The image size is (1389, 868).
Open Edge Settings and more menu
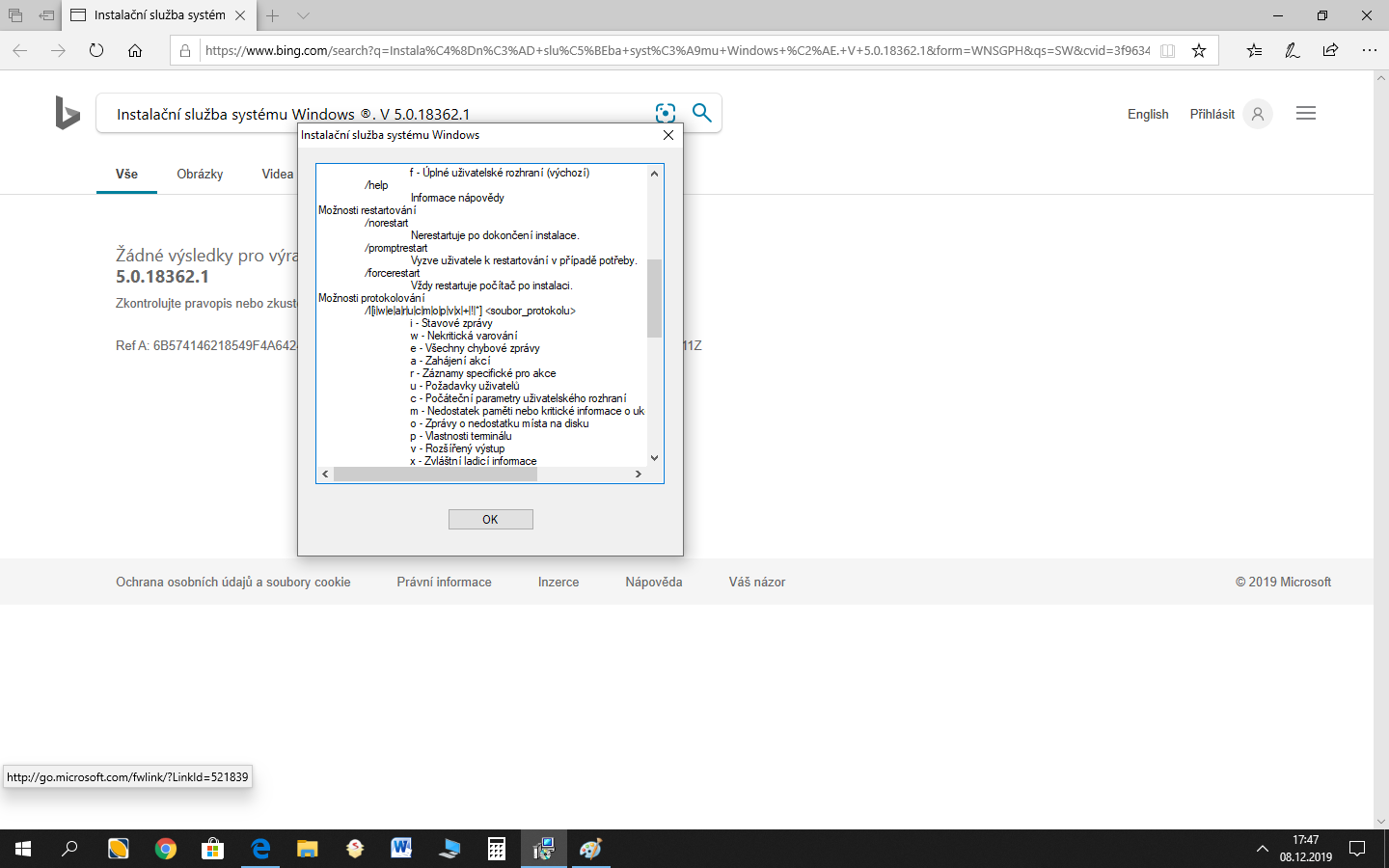pyautogui.click(x=1370, y=50)
